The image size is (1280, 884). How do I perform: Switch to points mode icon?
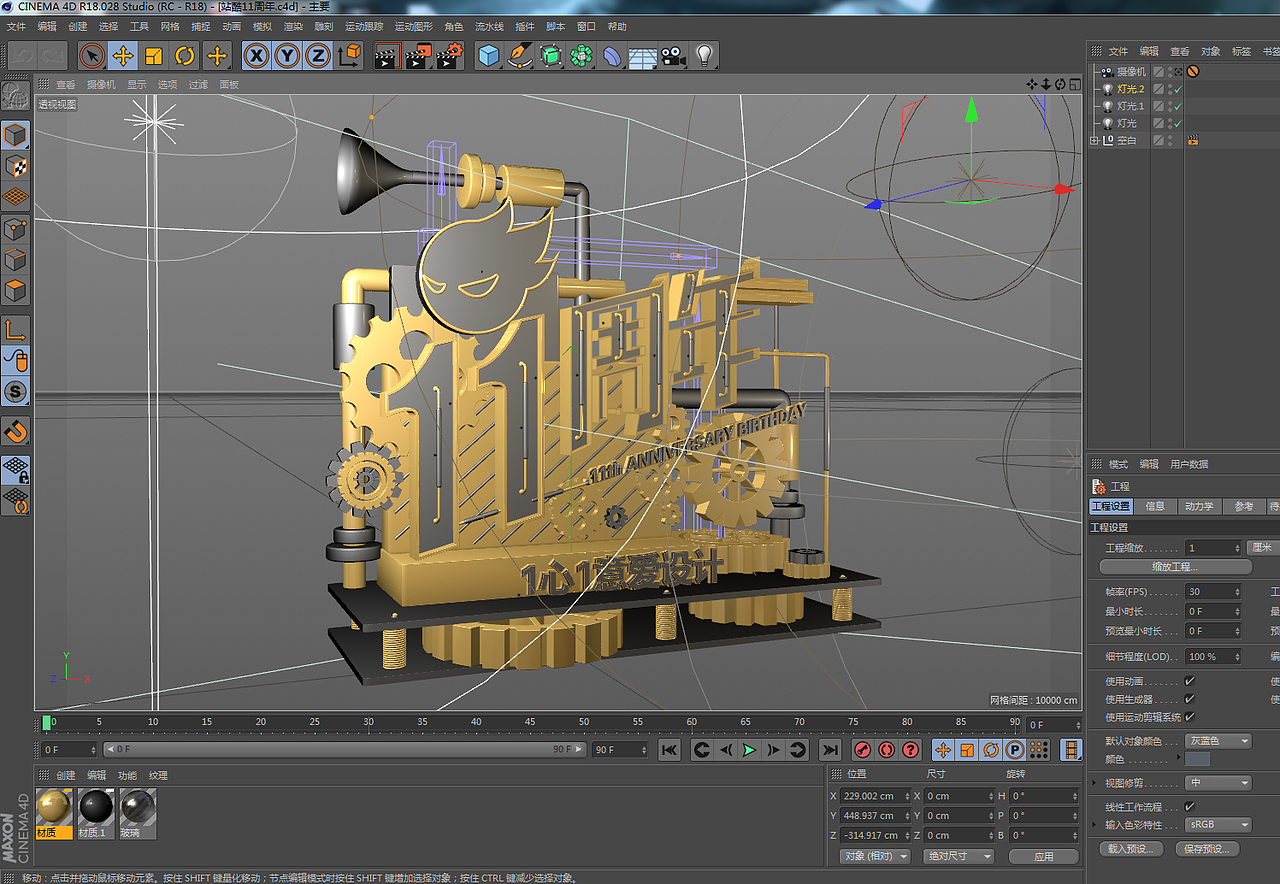(x=15, y=230)
